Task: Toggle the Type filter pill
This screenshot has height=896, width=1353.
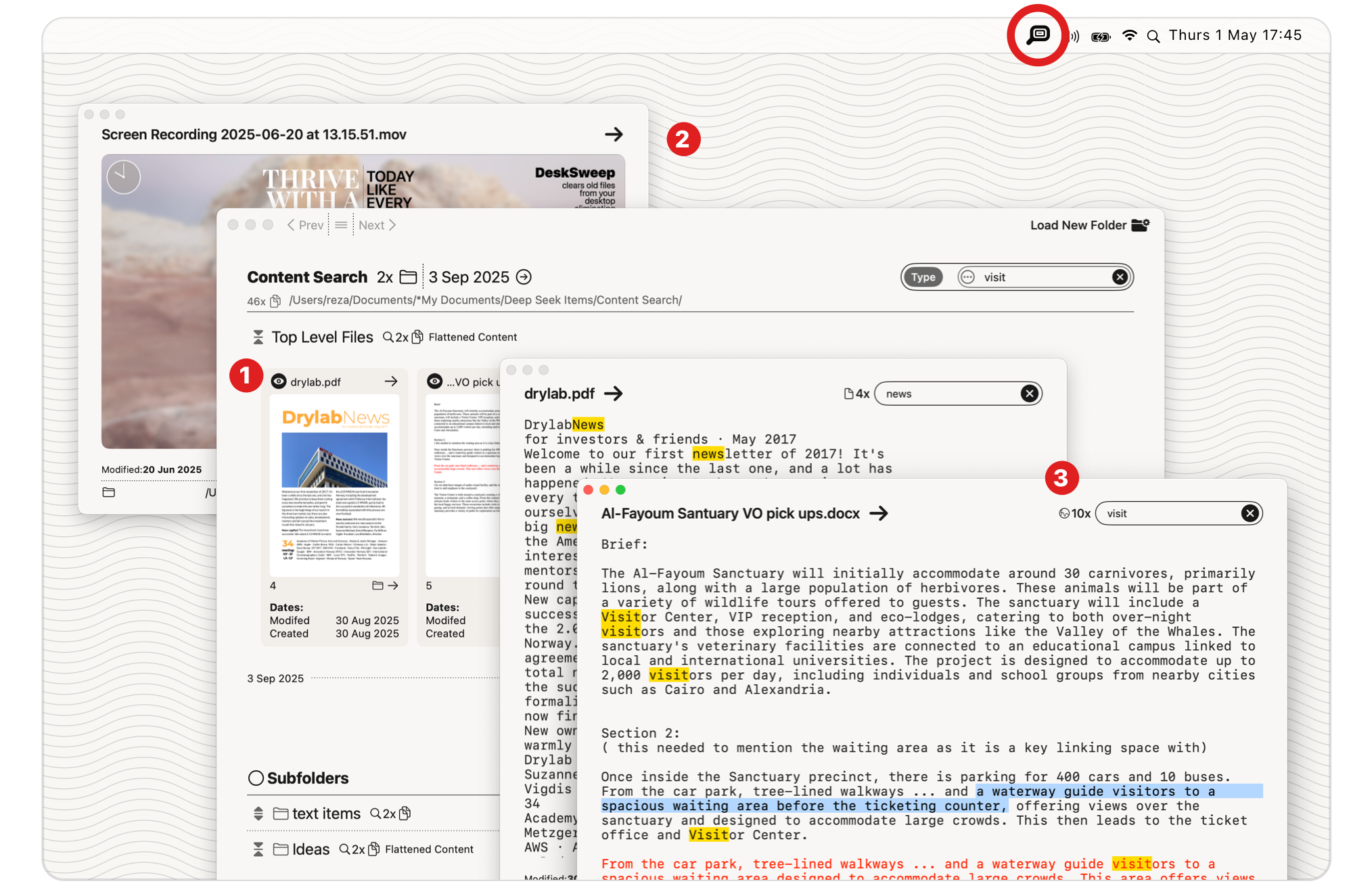Action: coord(923,277)
